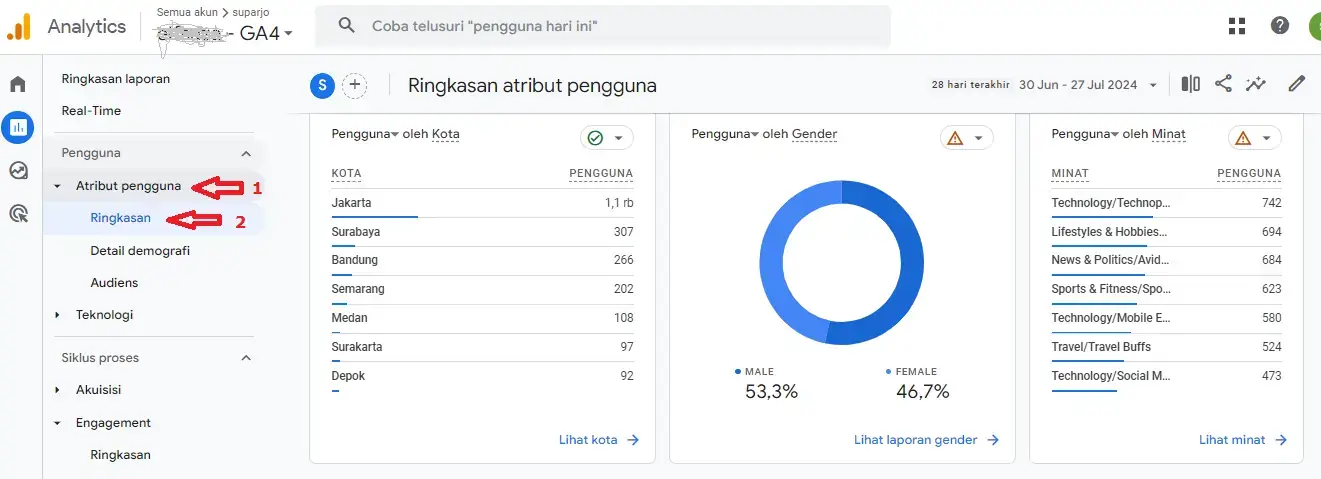Click the Jakarta city row
This screenshot has width=1321, height=479.
click(482, 203)
